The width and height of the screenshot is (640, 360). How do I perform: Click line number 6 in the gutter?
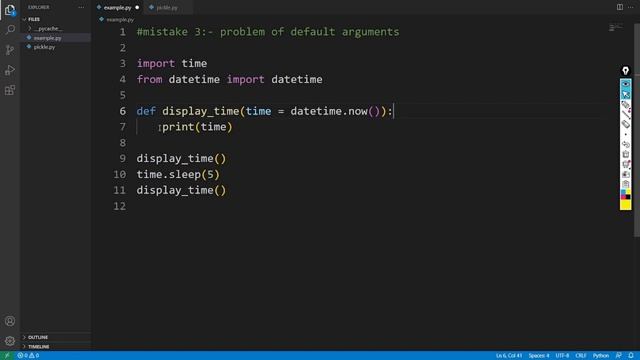122,111
